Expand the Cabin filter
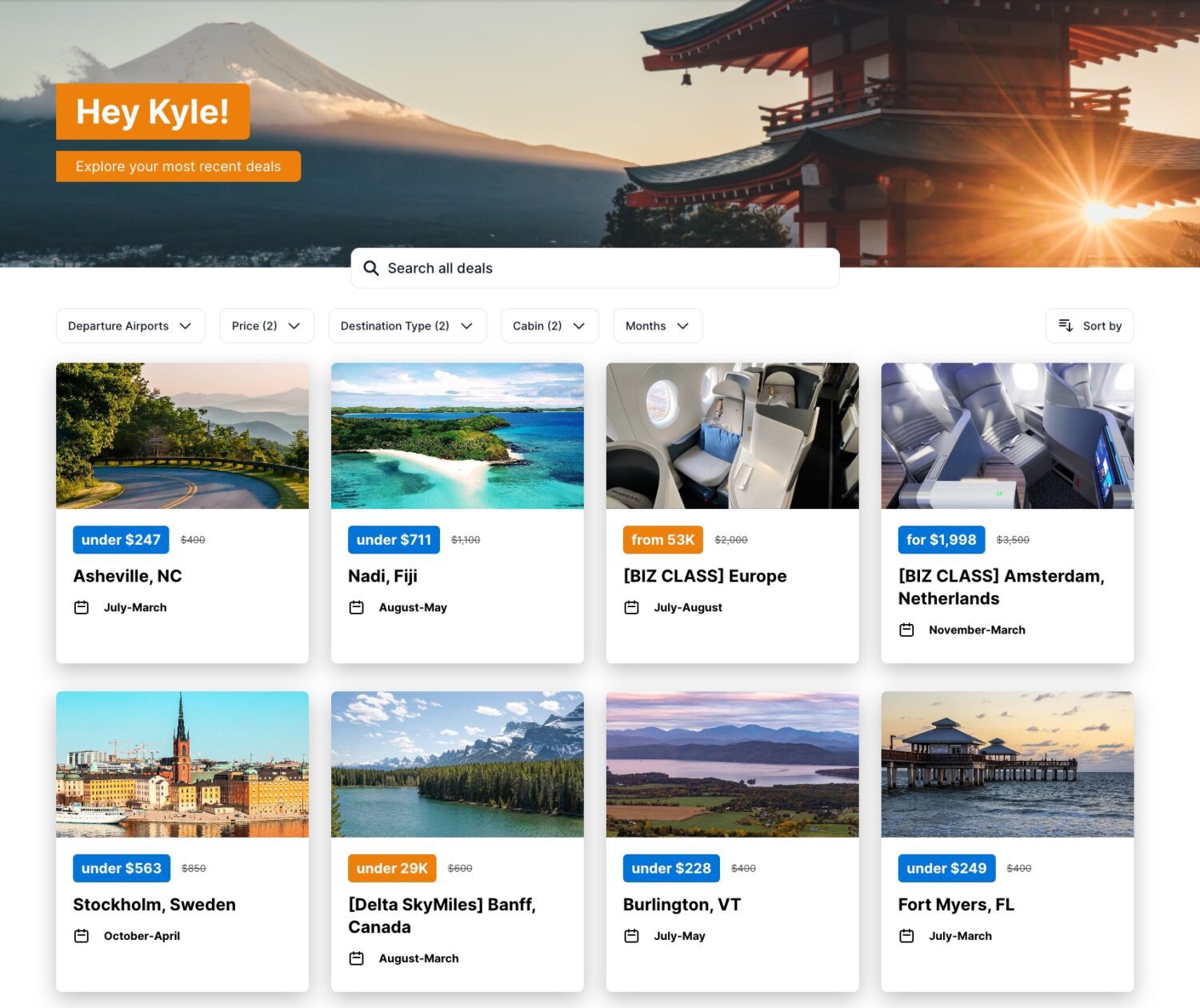Screen dimensions: 1200x1008 tap(549, 326)
